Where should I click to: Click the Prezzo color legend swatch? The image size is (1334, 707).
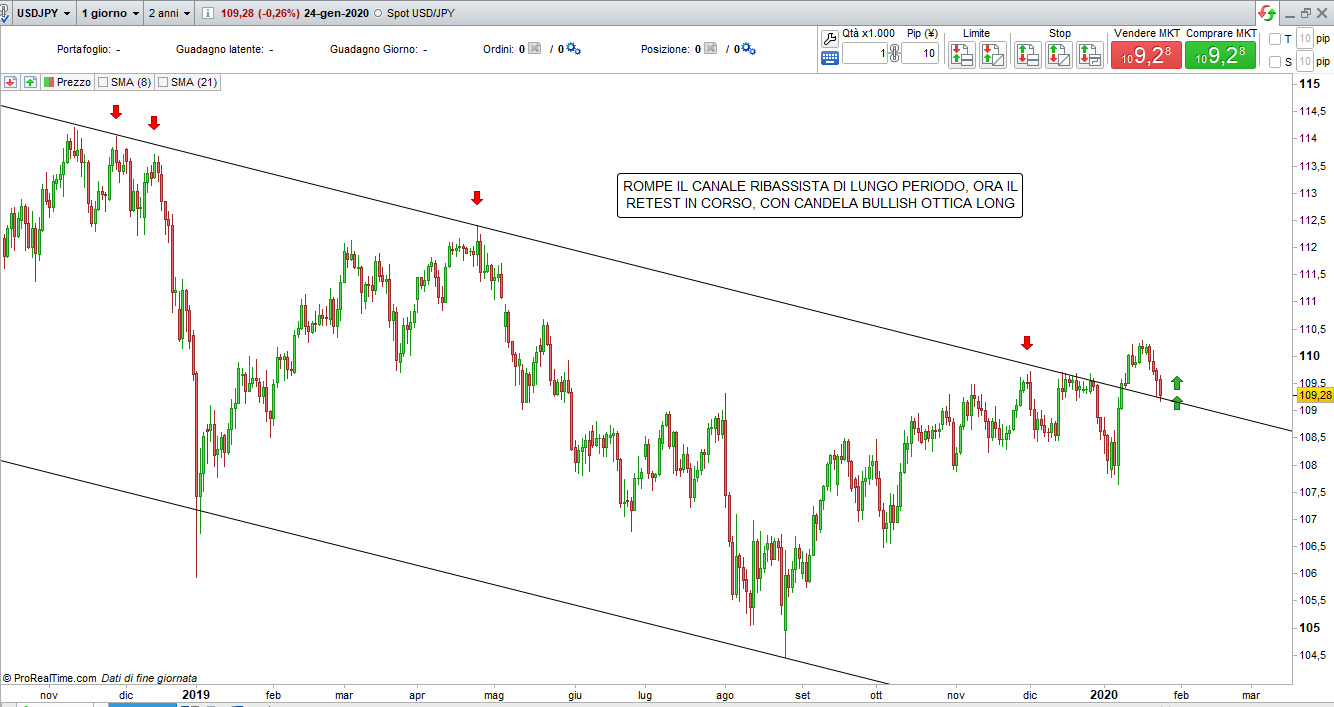tap(49, 82)
